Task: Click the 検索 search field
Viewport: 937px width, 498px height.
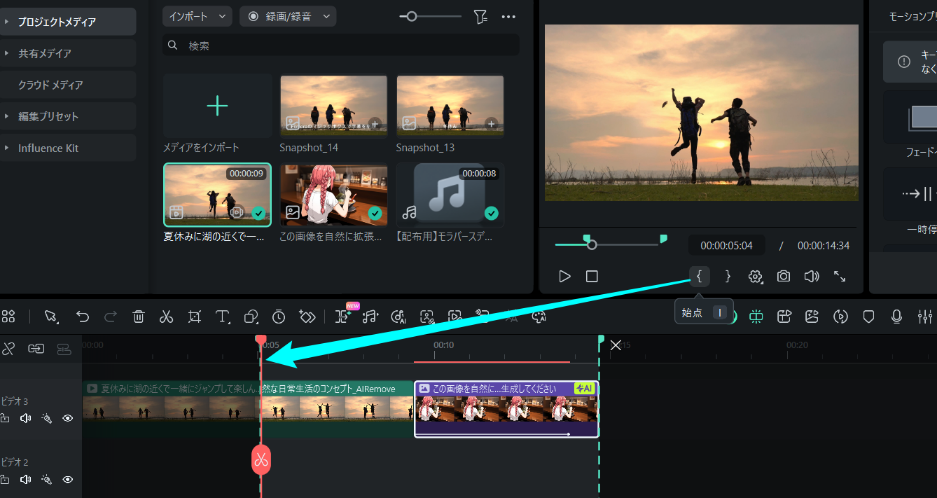Action: coord(340,46)
